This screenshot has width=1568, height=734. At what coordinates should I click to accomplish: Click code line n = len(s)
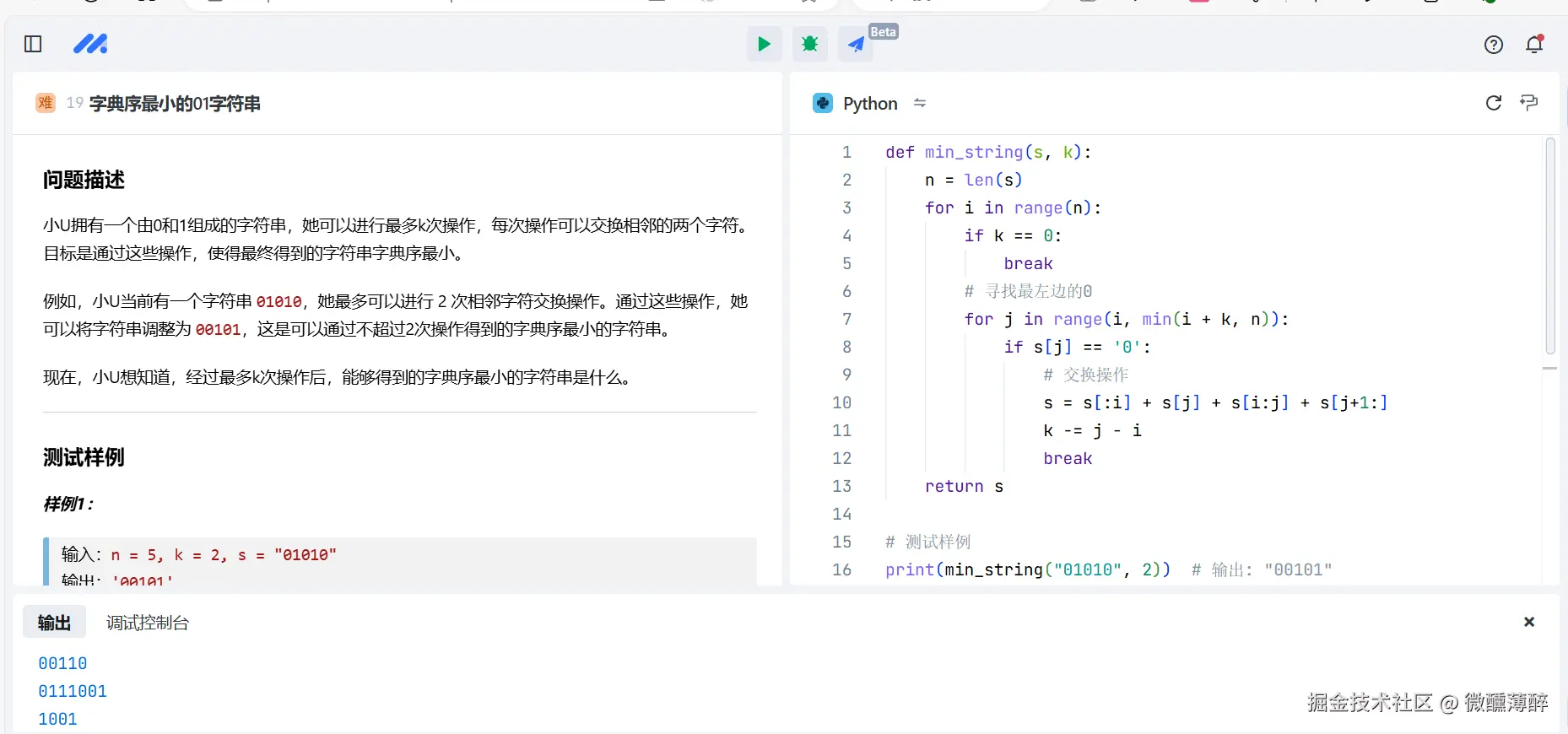(x=973, y=181)
